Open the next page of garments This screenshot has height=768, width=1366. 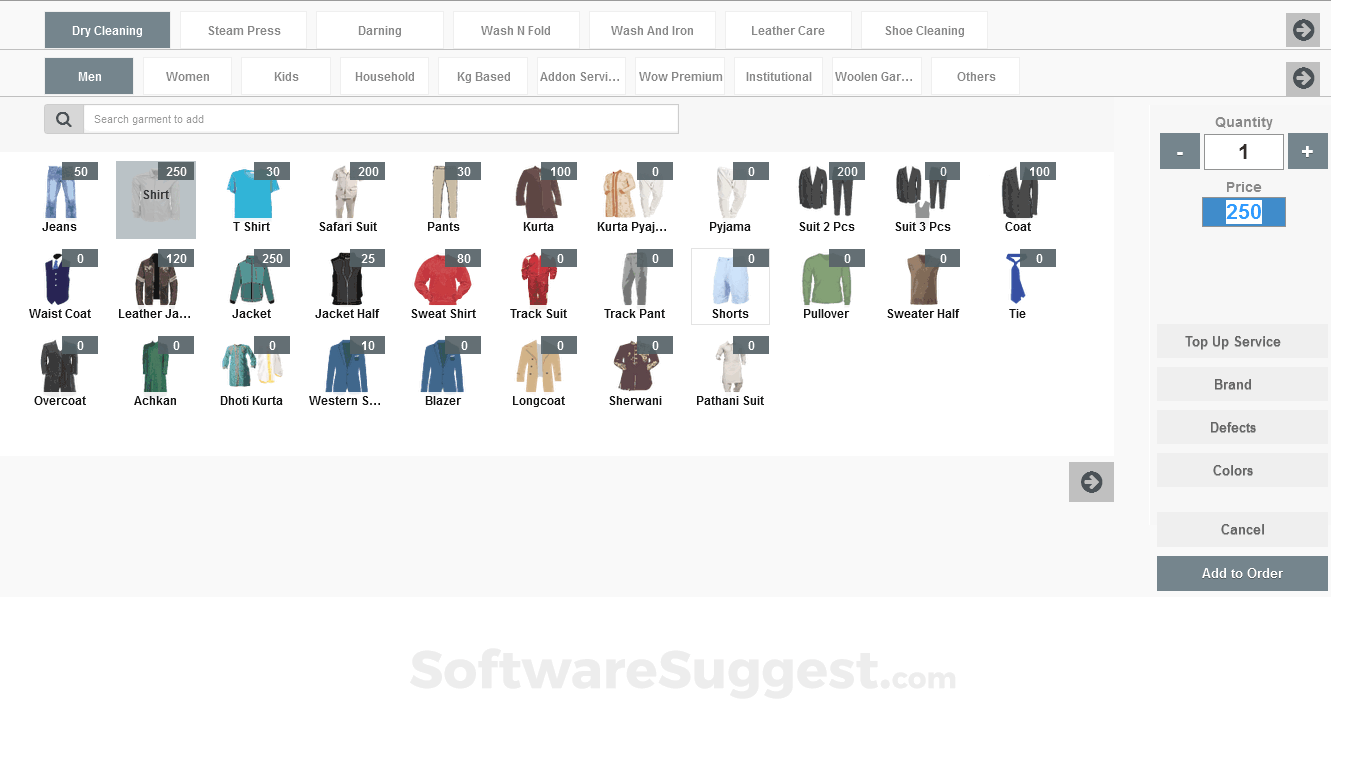pyautogui.click(x=1091, y=482)
